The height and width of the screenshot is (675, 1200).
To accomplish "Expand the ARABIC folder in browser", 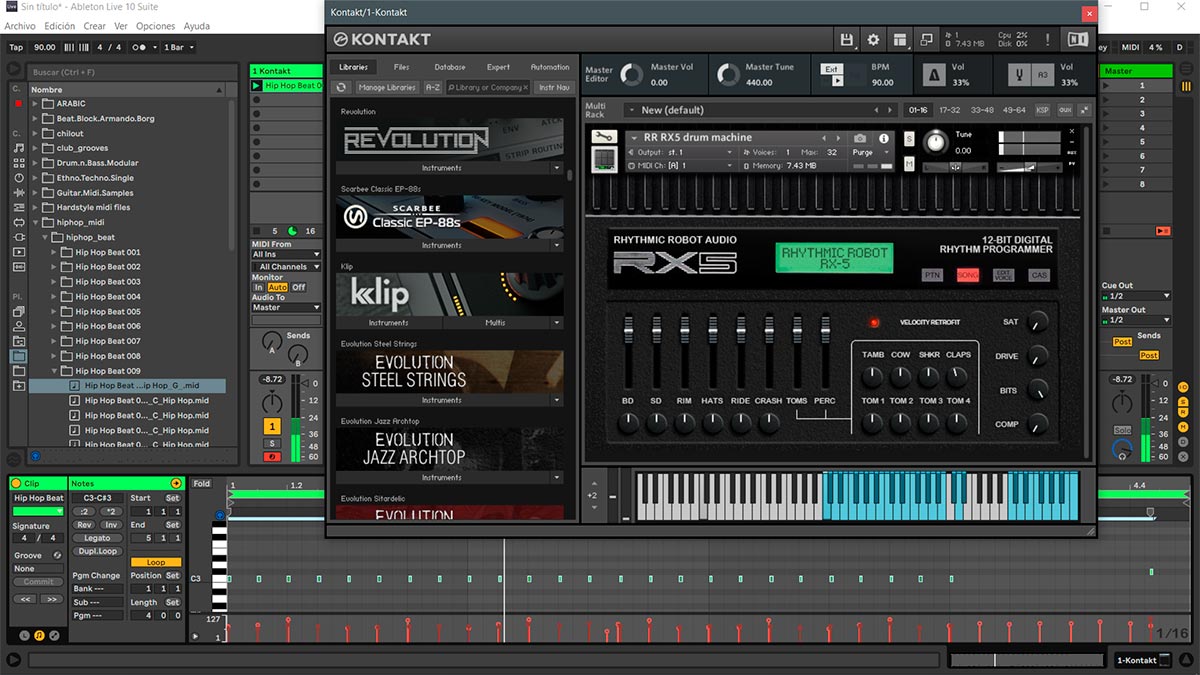I will [x=35, y=103].
